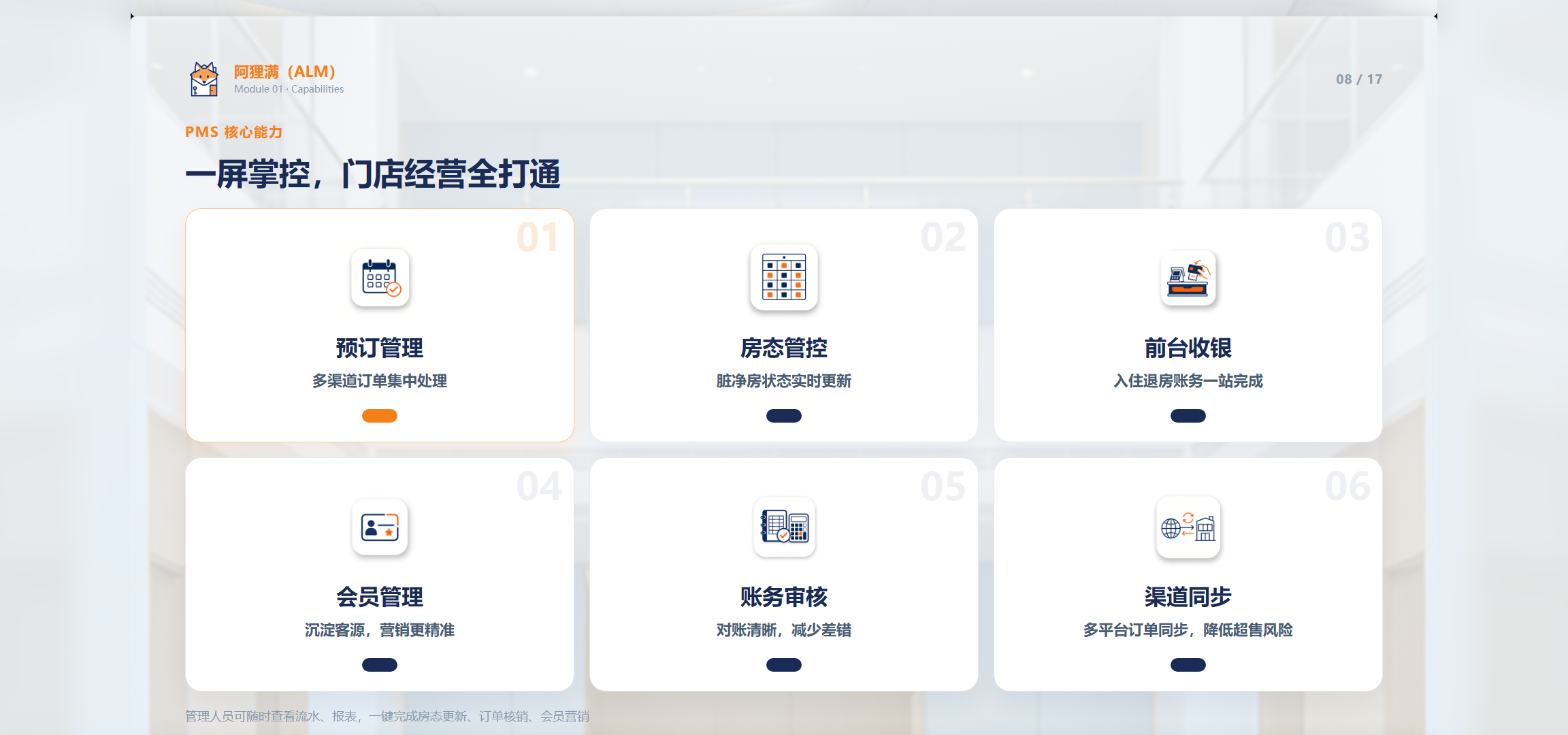Select the navy pill under 会员管理
This screenshot has height=735, width=1568.
[x=380, y=665]
